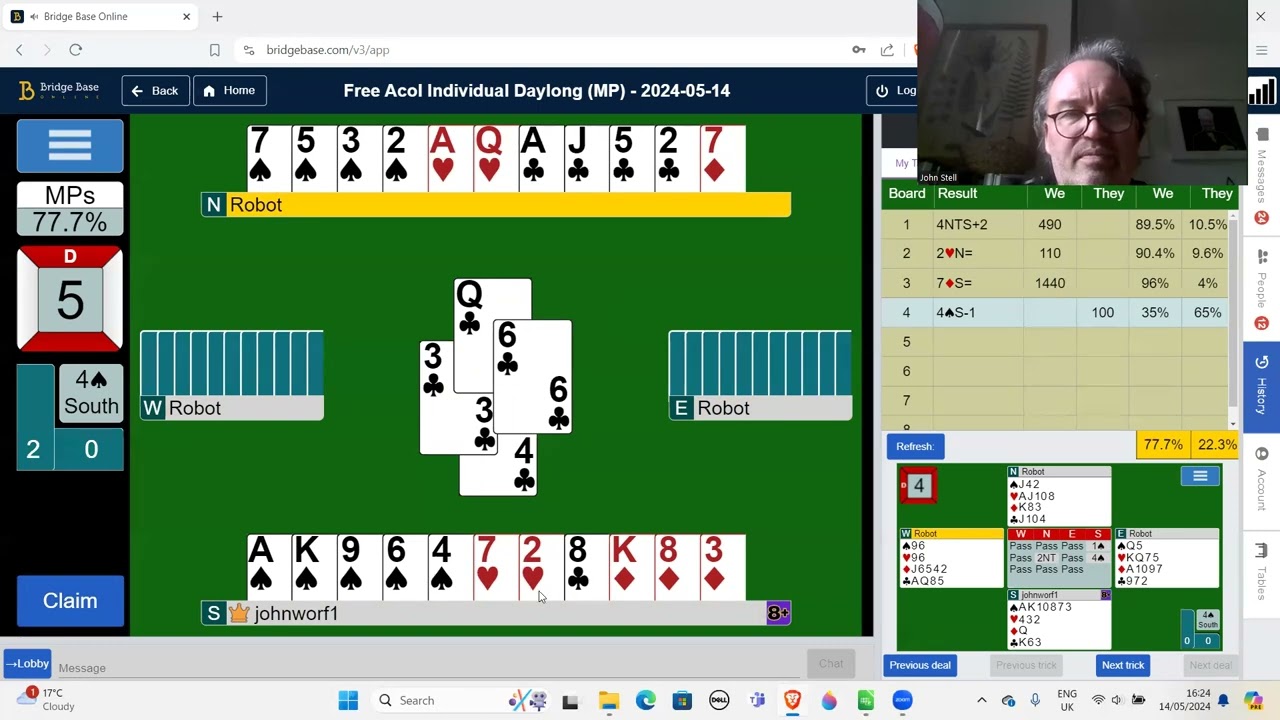Open the weather widget showing 17°C Cloudy
Viewport: 1280px width, 720px height.
(45, 699)
